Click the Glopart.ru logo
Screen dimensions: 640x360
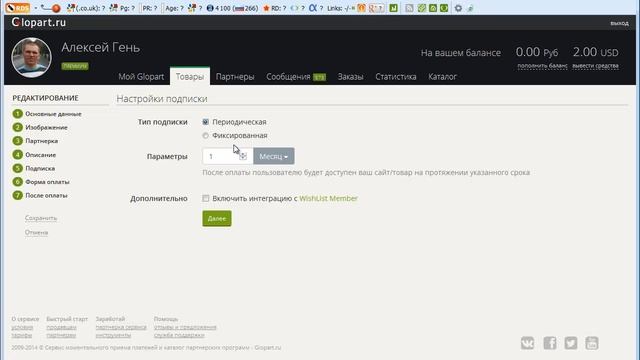pyautogui.click(x=39, y=22)
